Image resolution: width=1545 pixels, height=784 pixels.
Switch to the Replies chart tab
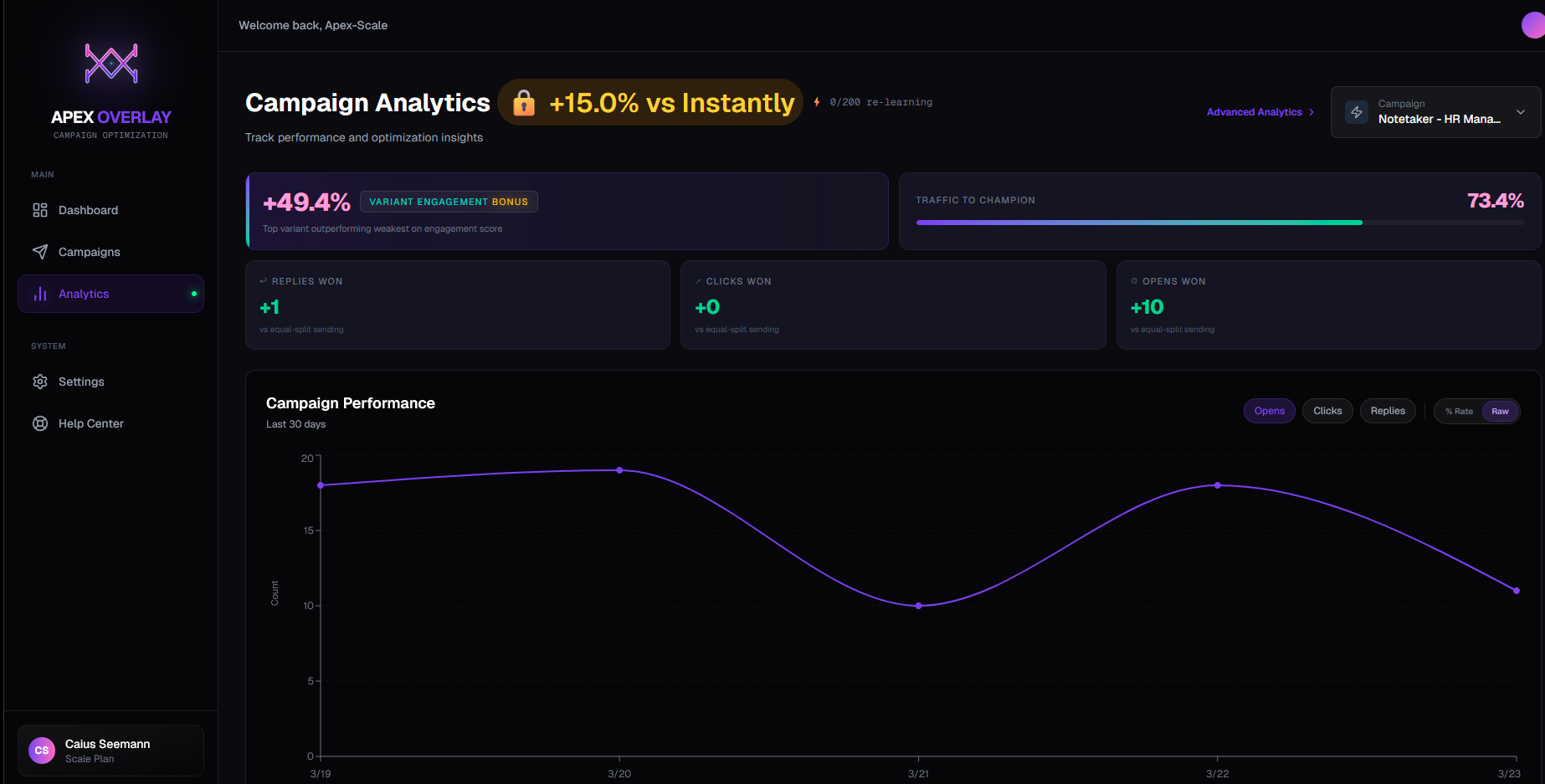coord(1387,411)
